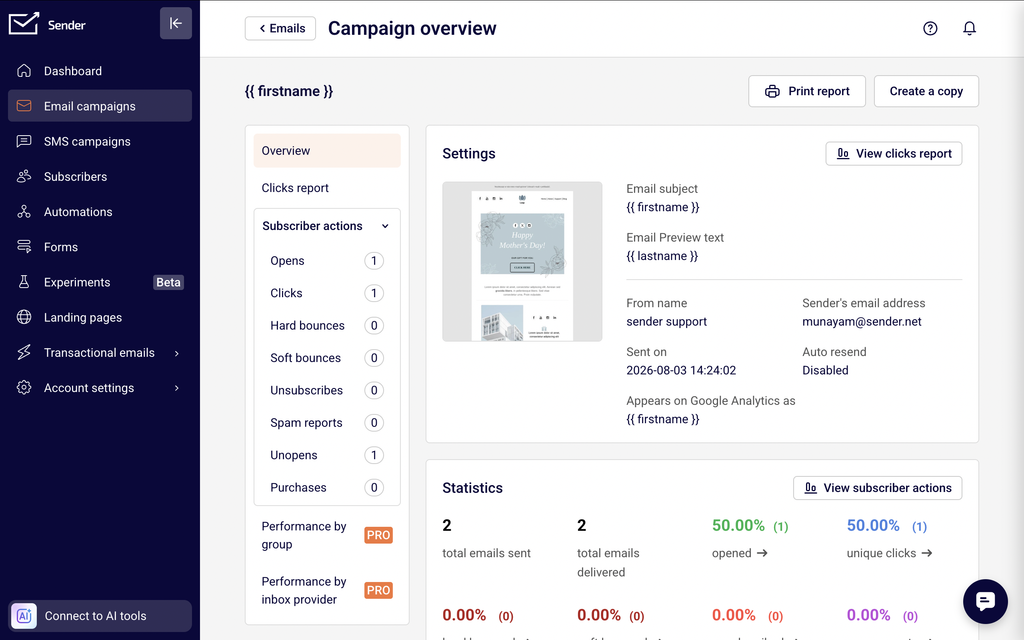The image size is (1024, 640).
Task: Click the chart icon in View subscriber actions
Action: click(x=810, y=488)
